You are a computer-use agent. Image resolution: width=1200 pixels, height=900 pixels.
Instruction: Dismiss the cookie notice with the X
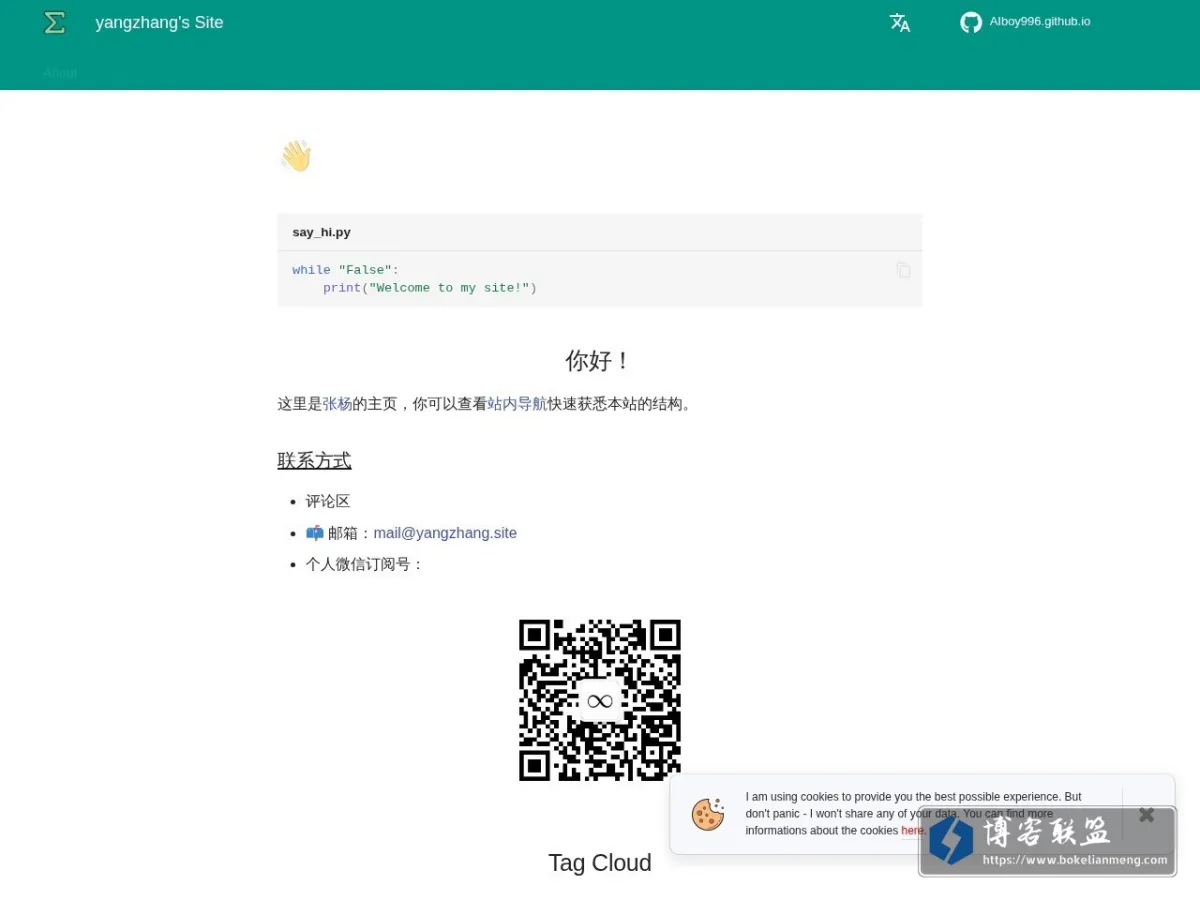(1147, 814)
